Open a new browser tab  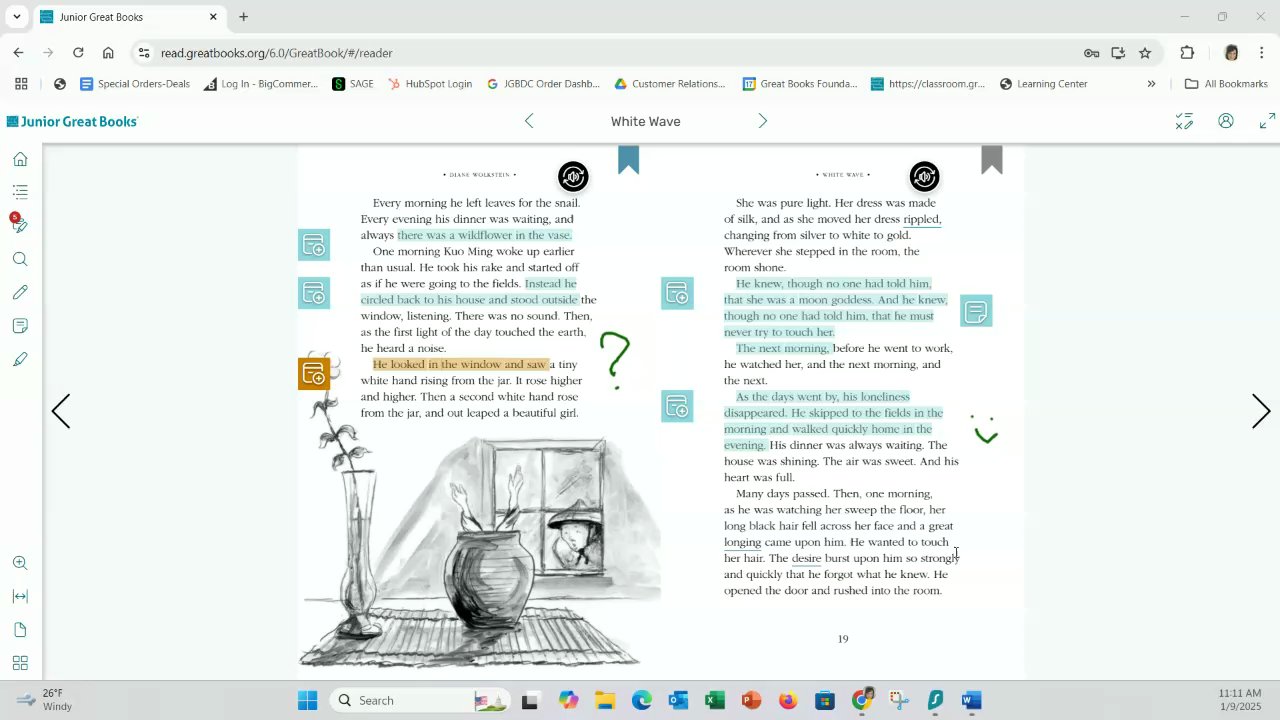coord(243,17)
